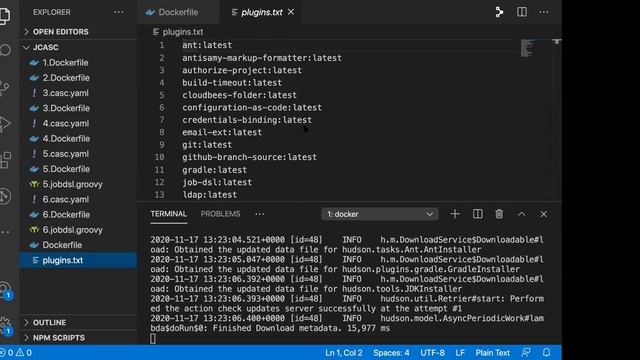This screenshot has height=360, width=640.
Task: Open editor more actions menu
Action: pyautogui.click(x=544, y=12)
